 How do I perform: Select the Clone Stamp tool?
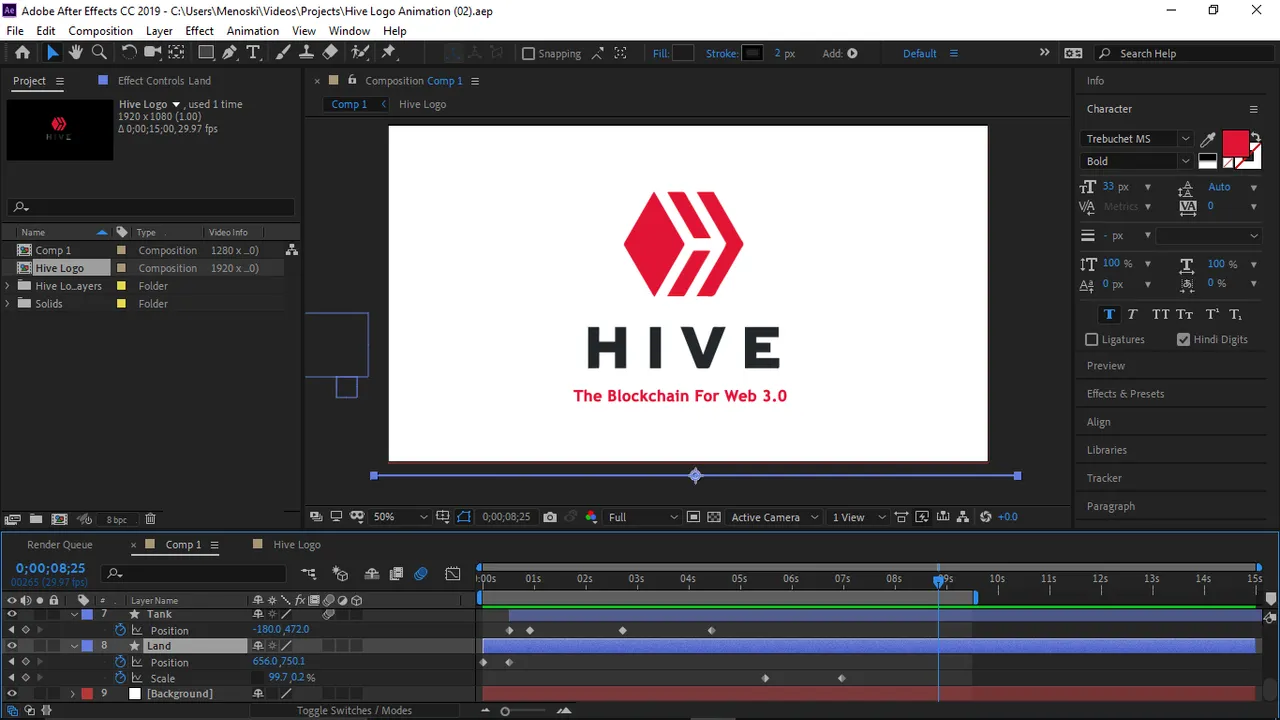tap(307, 53)
